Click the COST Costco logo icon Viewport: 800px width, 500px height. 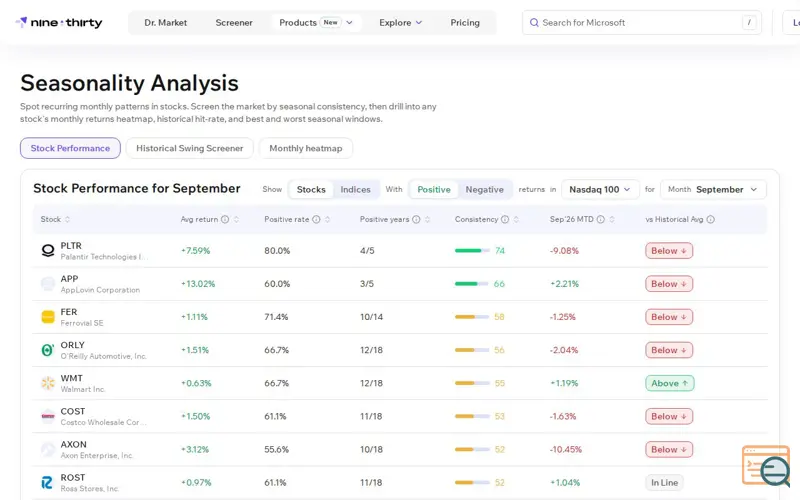pos(47,416)
